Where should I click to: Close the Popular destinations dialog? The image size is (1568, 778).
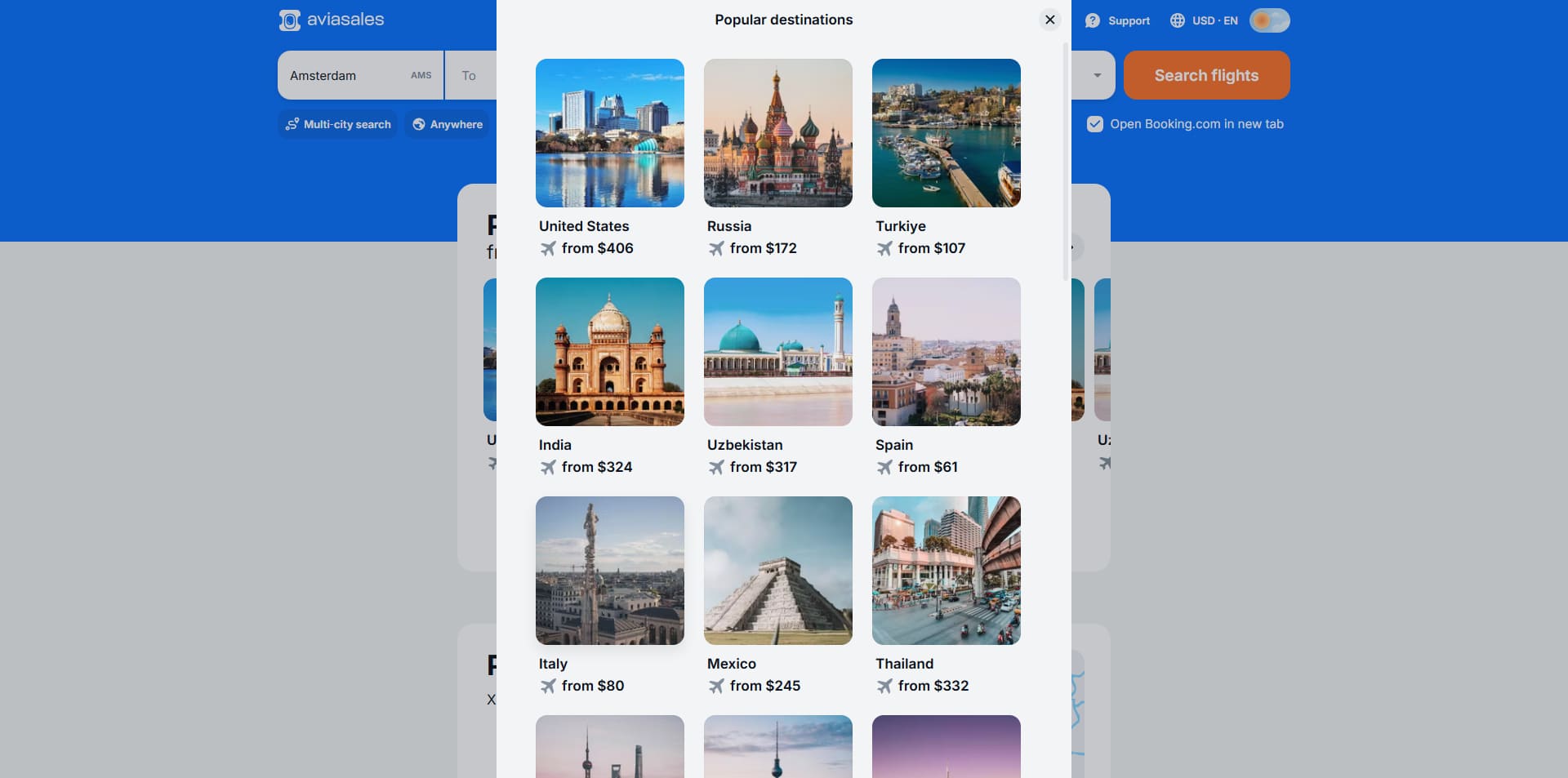[x=1050, y=20]
